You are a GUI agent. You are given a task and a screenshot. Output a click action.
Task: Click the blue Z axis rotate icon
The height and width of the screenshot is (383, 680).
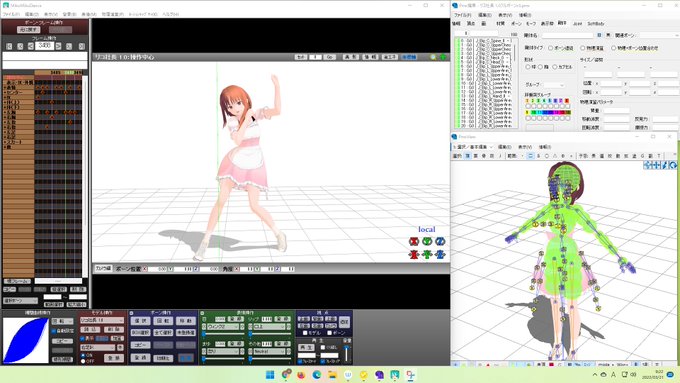440,241
